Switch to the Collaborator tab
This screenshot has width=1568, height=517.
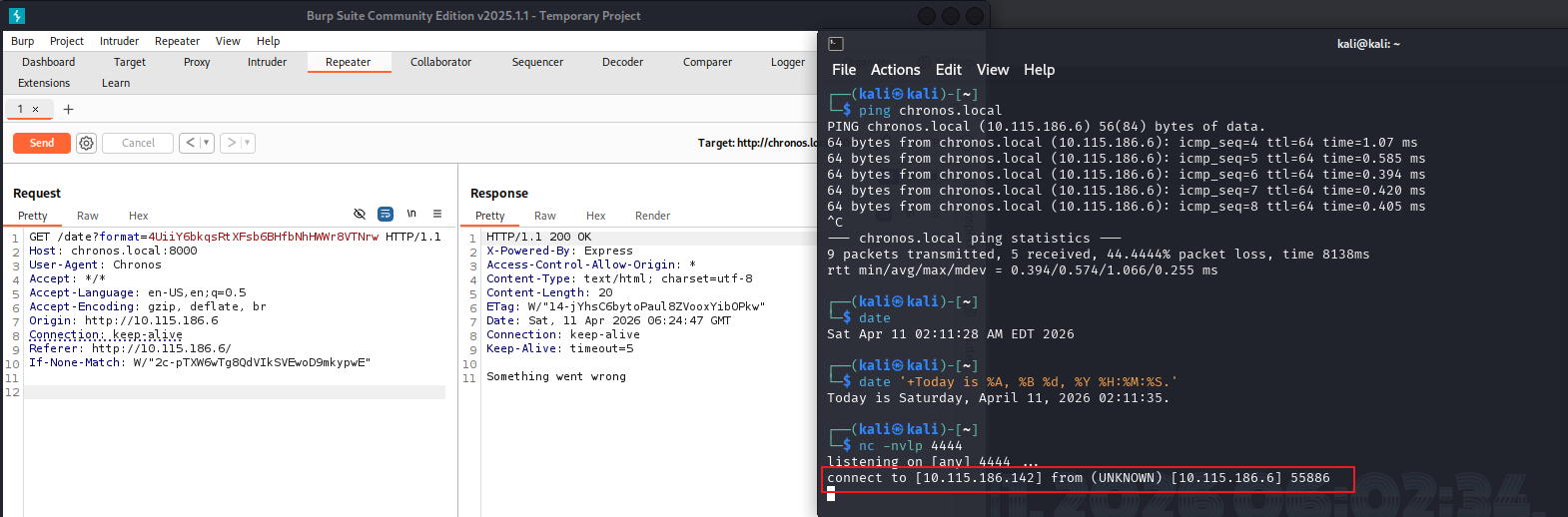coord(440,62)
